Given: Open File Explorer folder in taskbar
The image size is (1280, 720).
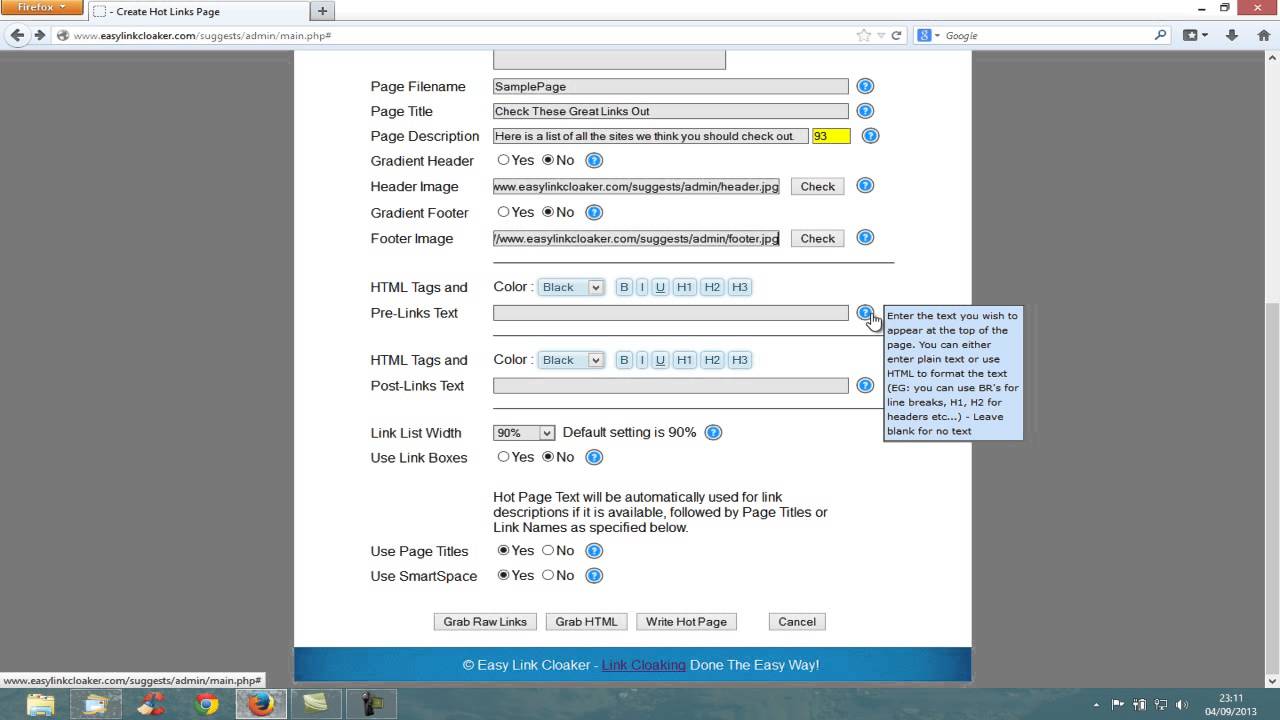Looking at the screenshot, I should pyautogui.click(x=41, y=704).
